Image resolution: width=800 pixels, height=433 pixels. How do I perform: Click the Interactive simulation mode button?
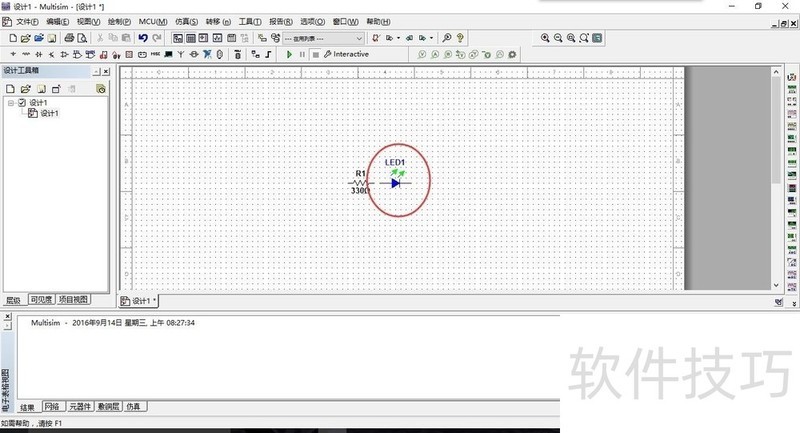tap(346, 54)
